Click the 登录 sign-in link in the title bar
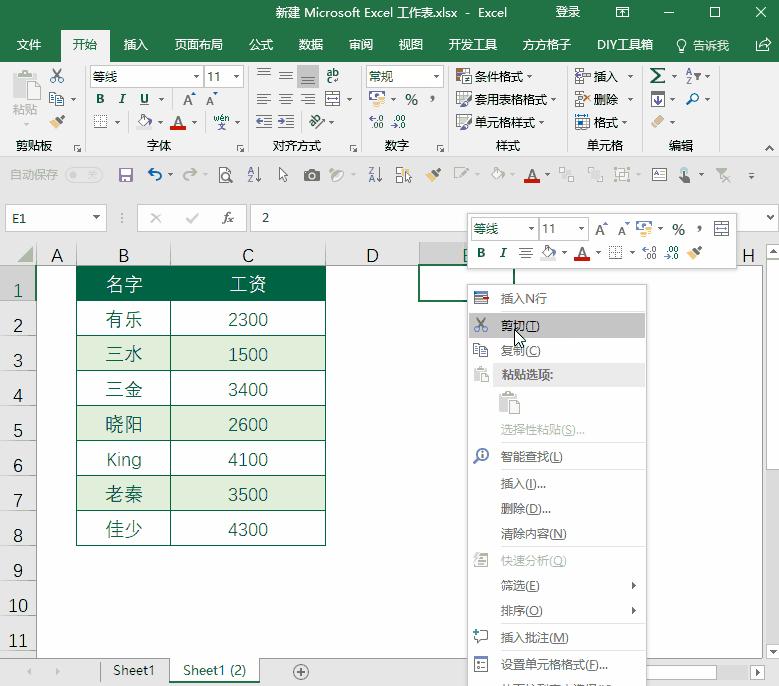Viewport: 779px width, 686px height. click(x=568, y=13)
